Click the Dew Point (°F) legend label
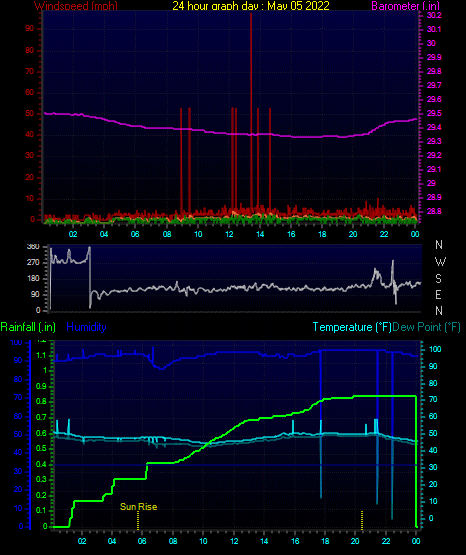 426,327
